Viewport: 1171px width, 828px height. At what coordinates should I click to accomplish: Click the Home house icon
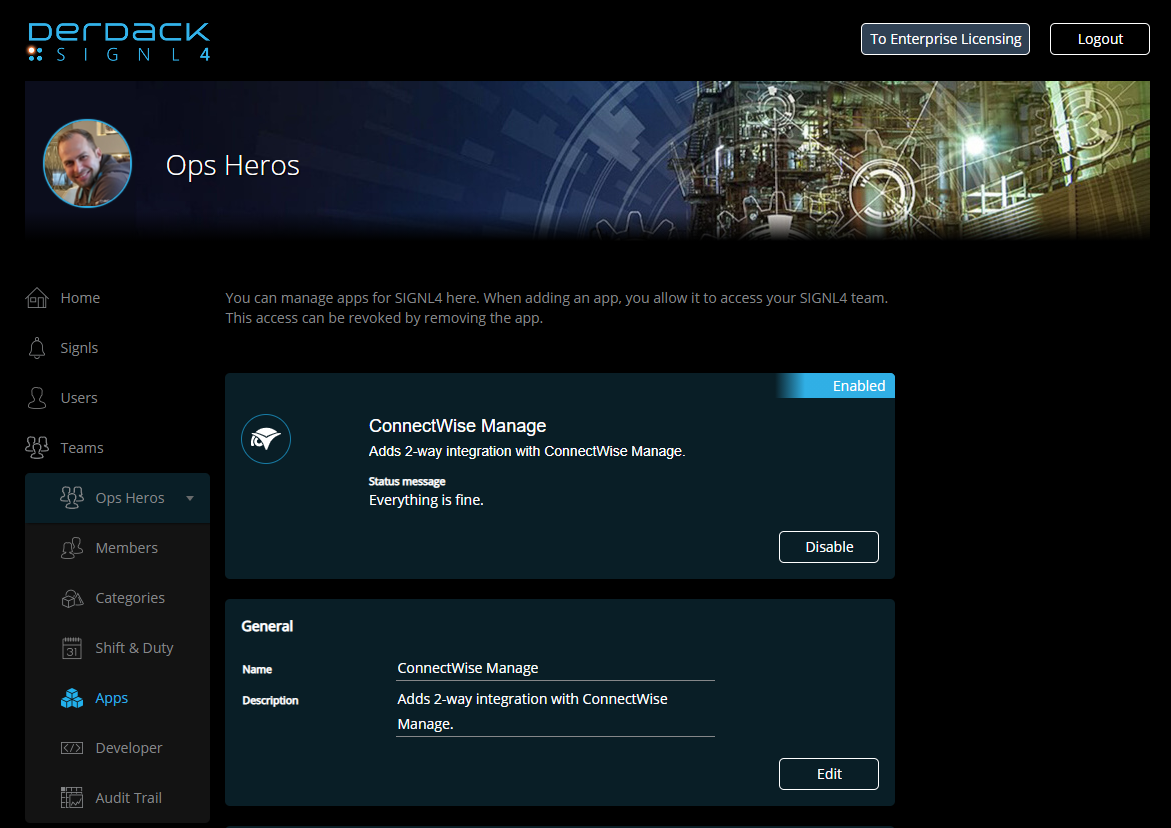tap(37, 298)
